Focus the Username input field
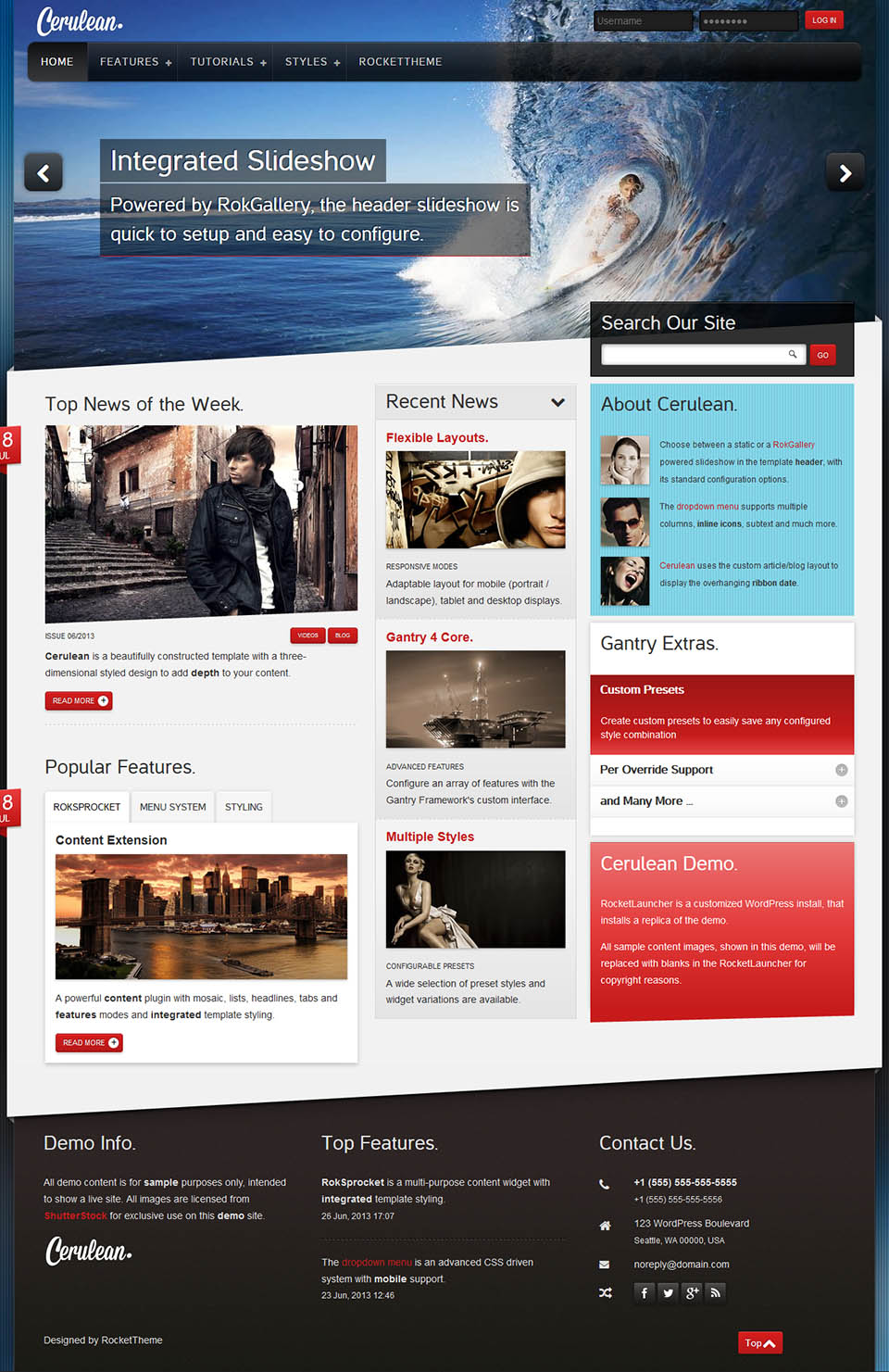The width and height of the screenshot is (889, 1372). [x=643, y=21]
